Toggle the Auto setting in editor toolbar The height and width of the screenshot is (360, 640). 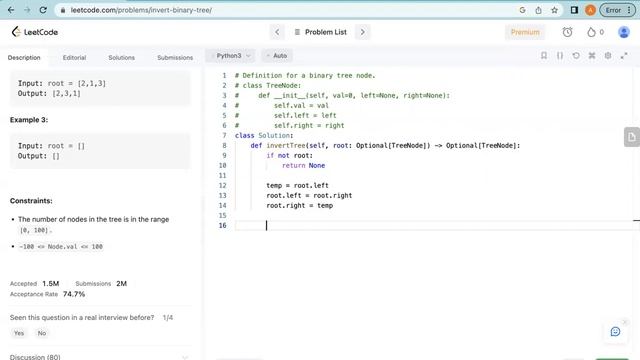pyautogui.click(x=277, y=56)
